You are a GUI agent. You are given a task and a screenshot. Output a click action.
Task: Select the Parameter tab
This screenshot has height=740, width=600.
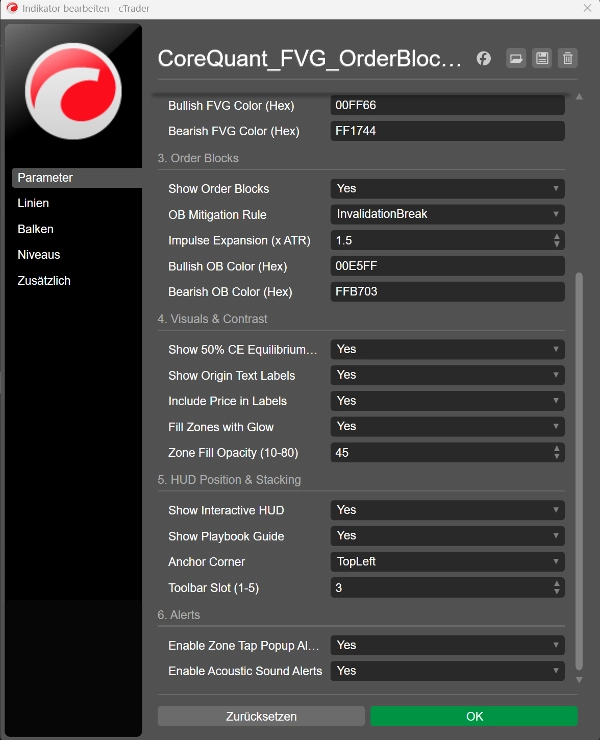[x=76, y=178]
